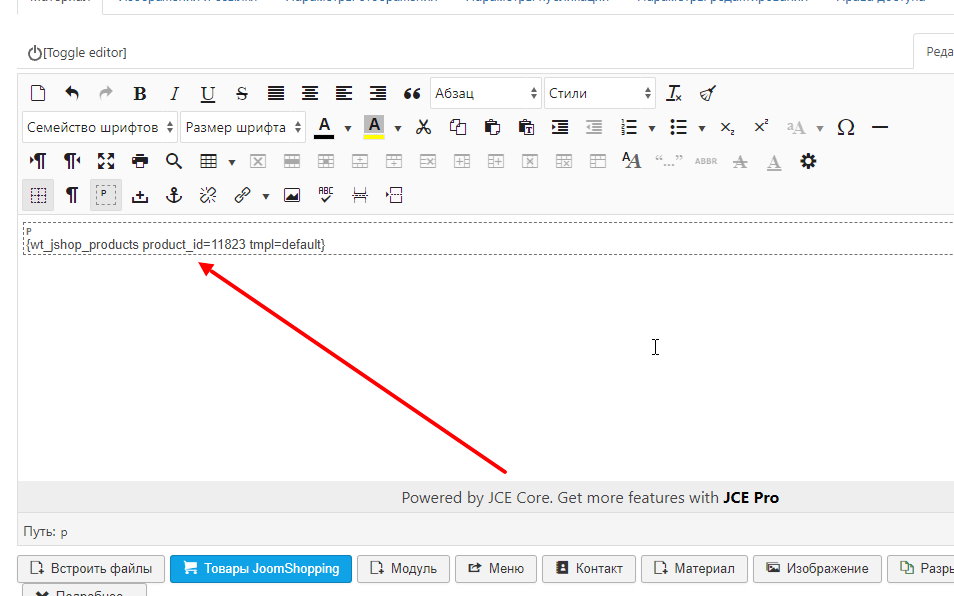Click the scissors cut icon
The height and width of the screenshot is (596, 954).
point(423,128)
